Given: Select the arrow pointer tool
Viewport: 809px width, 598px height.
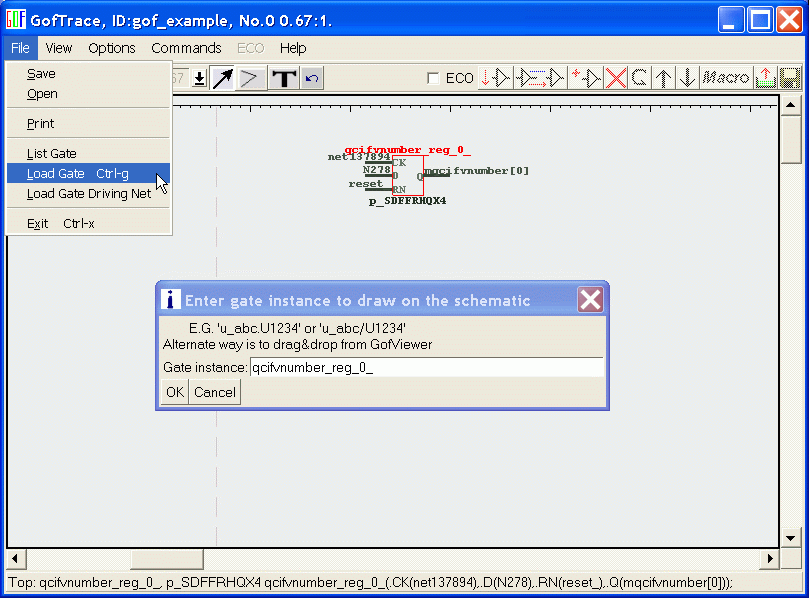Looking at the screenshot, I should (223, 78).
